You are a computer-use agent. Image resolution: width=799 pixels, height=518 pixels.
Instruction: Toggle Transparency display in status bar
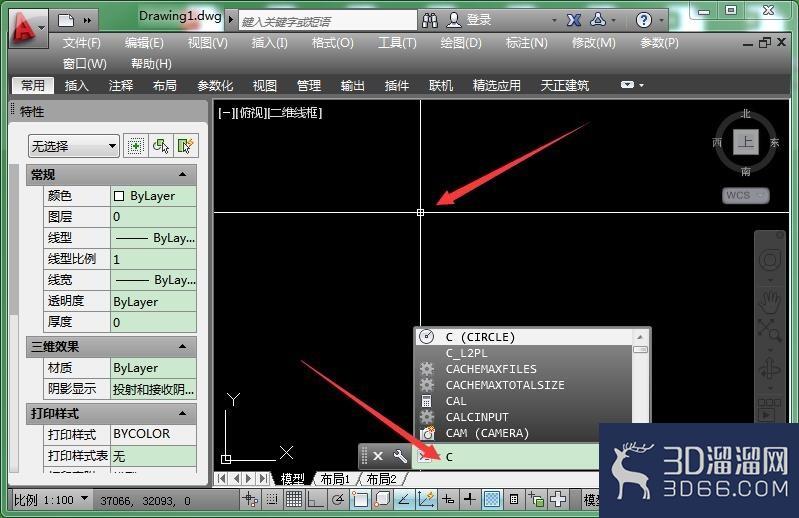tap(492, 500)
